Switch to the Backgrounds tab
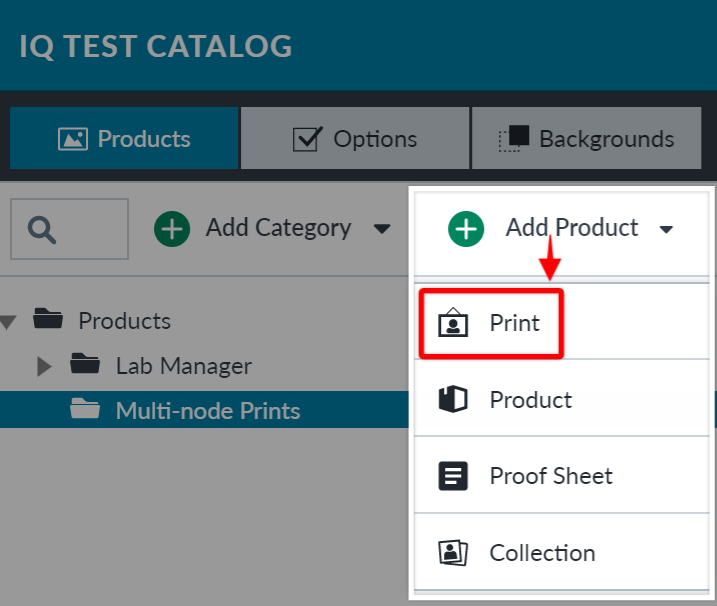 587,138
